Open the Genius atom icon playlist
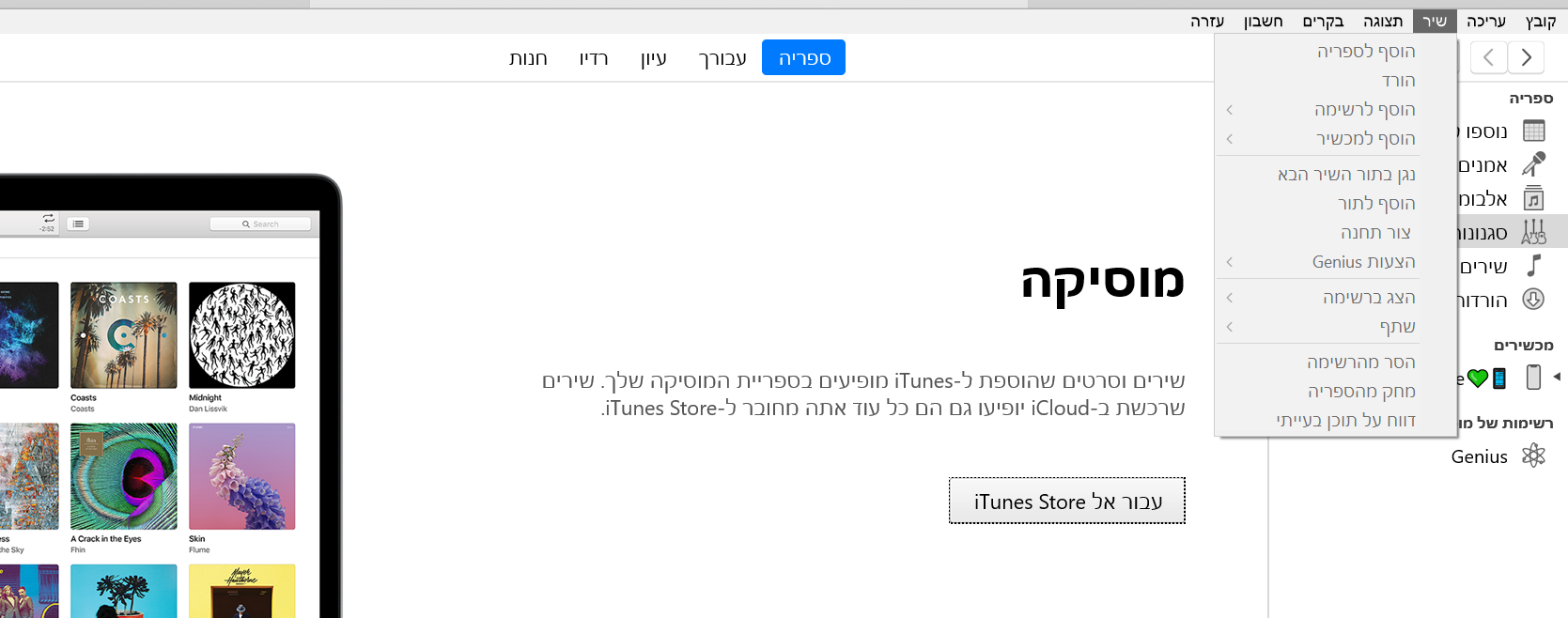The image size is (1568, 618). 1533,456
